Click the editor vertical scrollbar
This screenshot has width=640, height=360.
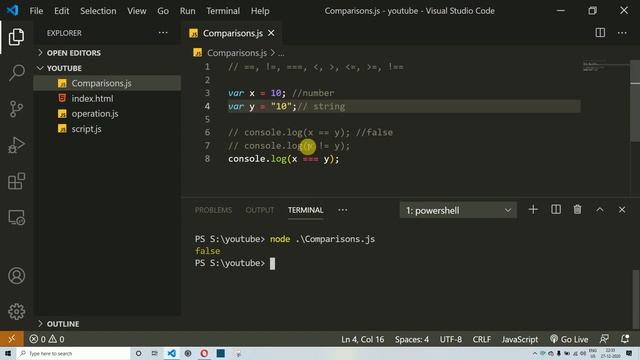tap(635, 102)
